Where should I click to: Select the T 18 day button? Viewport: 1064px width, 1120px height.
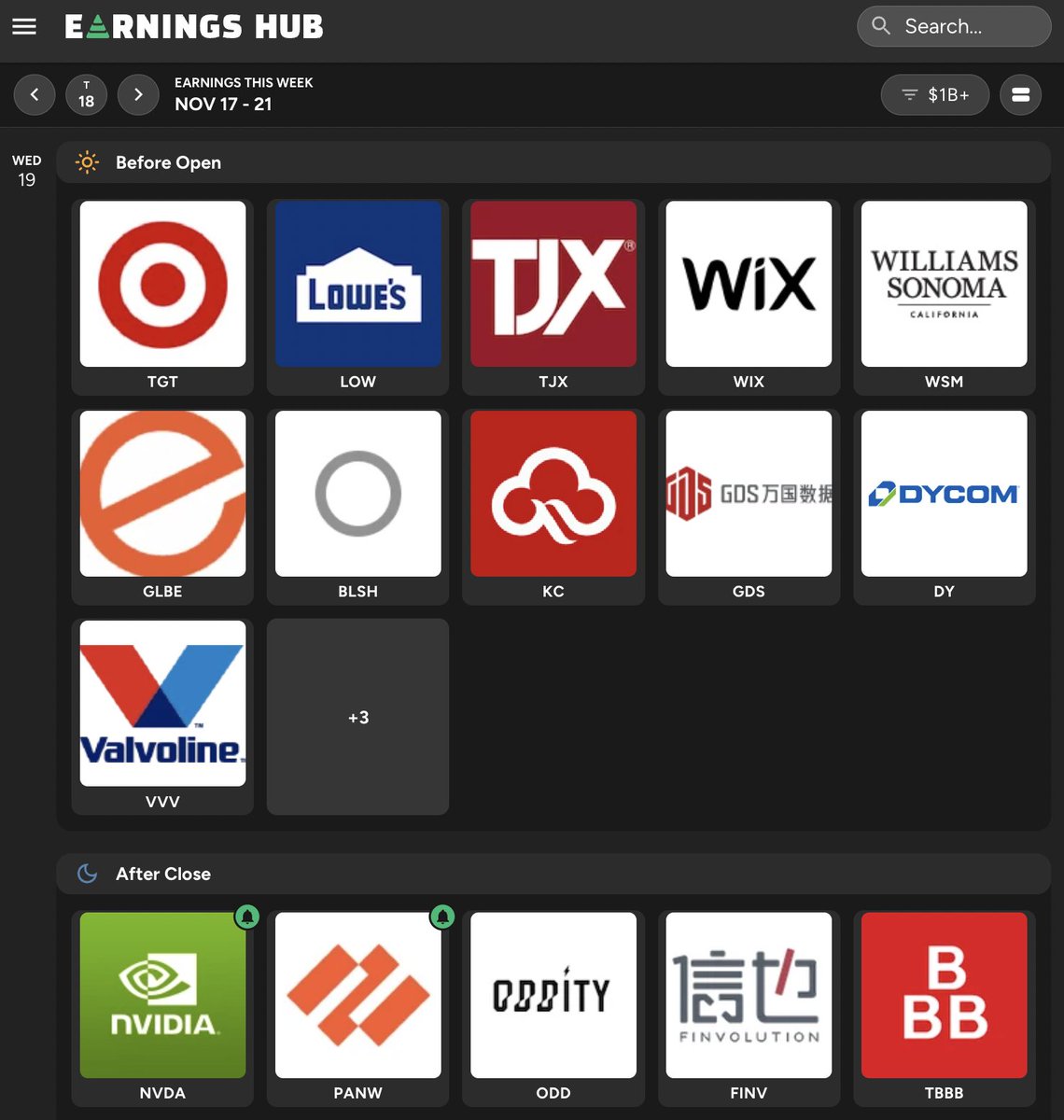point(86,95)
